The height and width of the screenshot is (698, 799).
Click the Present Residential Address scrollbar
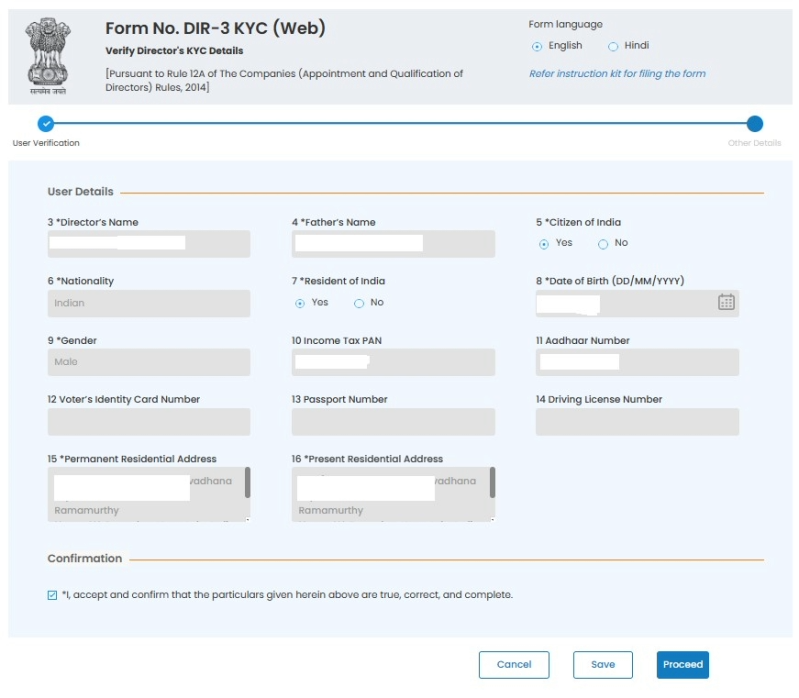tap(492, 482)
